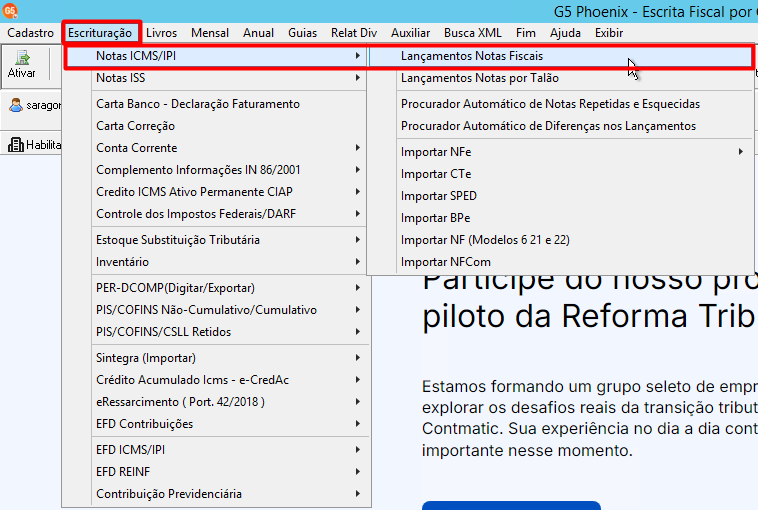Click the G5 application logo icon
Viewport: 758px width, 510px height.
(10, 10)
